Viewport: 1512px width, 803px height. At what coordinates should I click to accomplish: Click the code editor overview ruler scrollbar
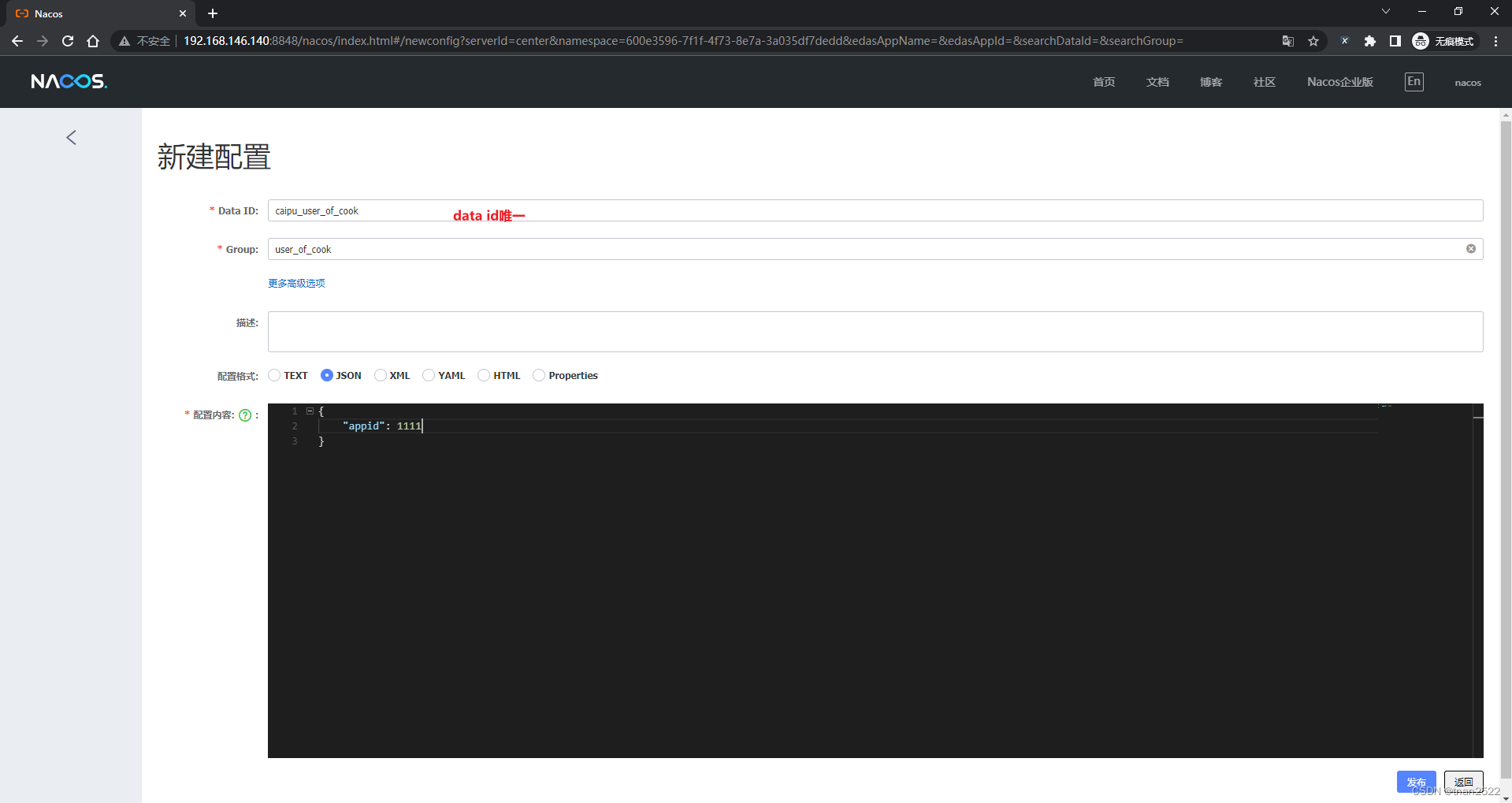click(1478, 581)
